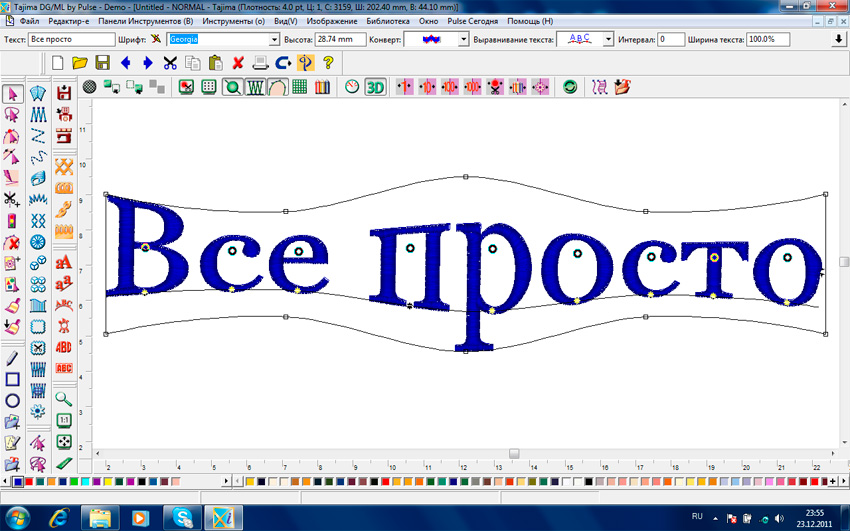Click the ABC text alignment button
Viewport: 850px width, 531px height.
pos(579,39)
